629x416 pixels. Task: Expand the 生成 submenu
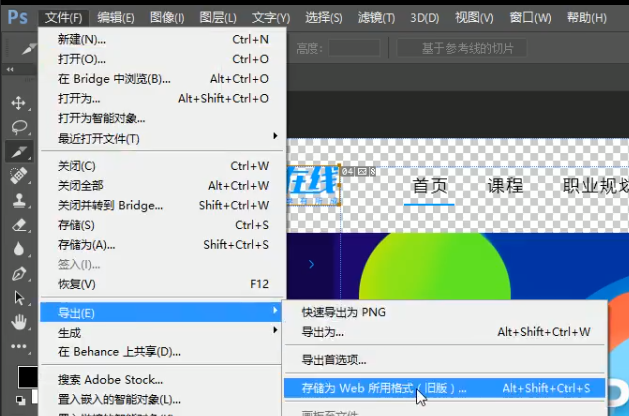click(x=161, y=332)
